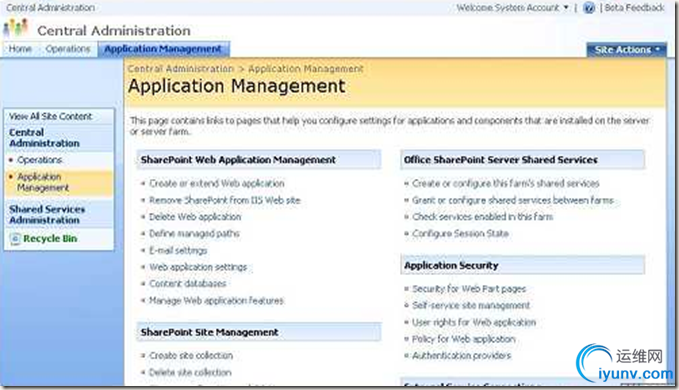Click Authentication providers link
The image size is (679, 390).
(x=462, y=356)
